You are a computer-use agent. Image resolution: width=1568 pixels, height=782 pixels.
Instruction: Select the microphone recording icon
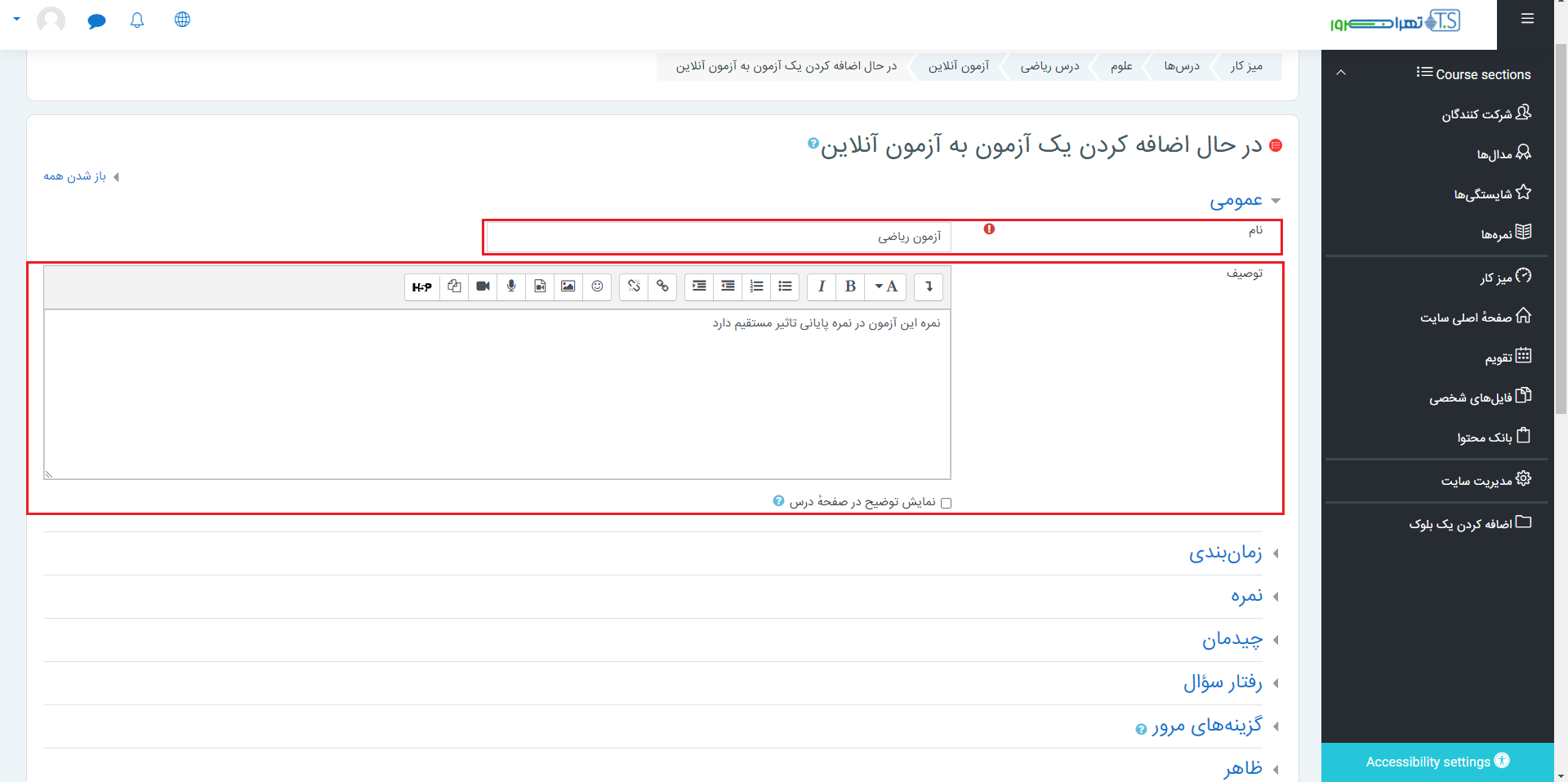[x=511, y=287]
